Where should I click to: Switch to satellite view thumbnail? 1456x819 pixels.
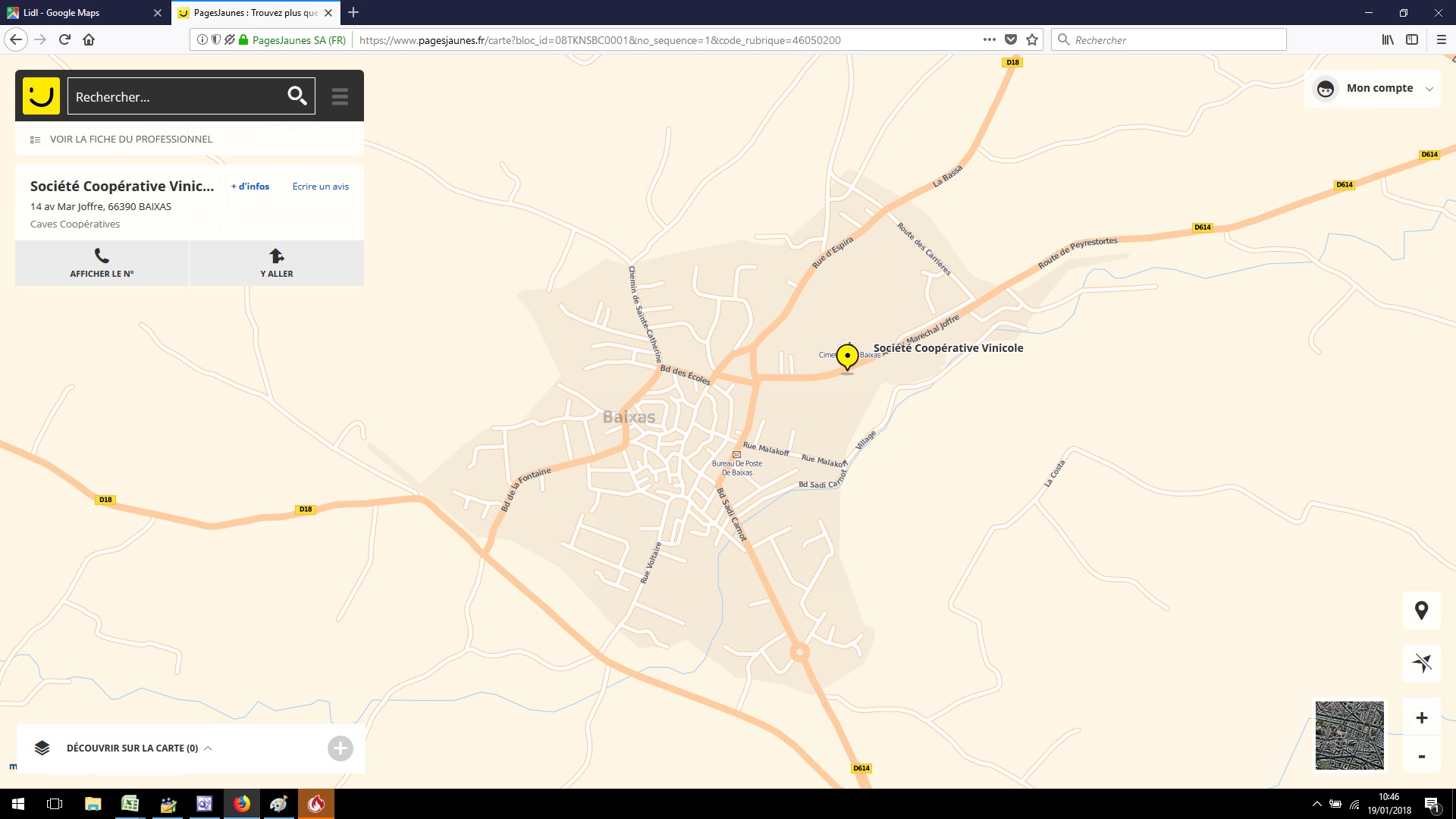pos(1349,735)
